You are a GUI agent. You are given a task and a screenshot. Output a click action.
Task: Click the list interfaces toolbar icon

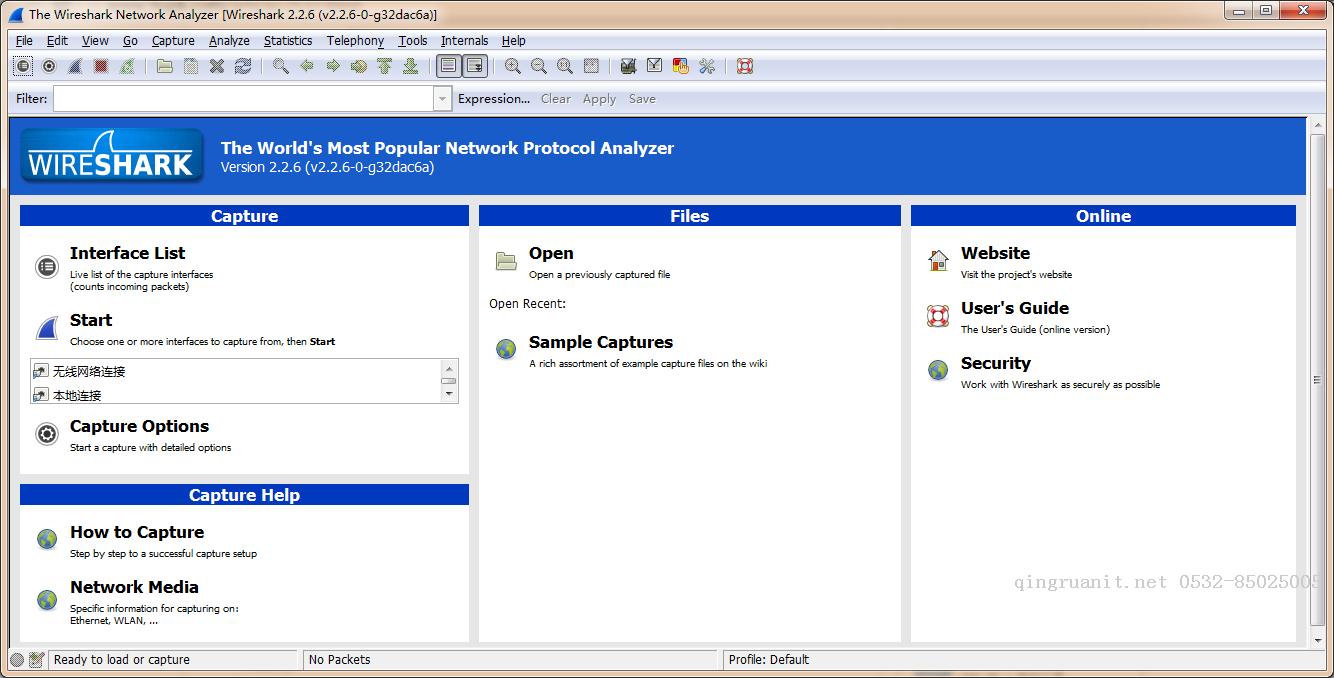pos(23,66)
